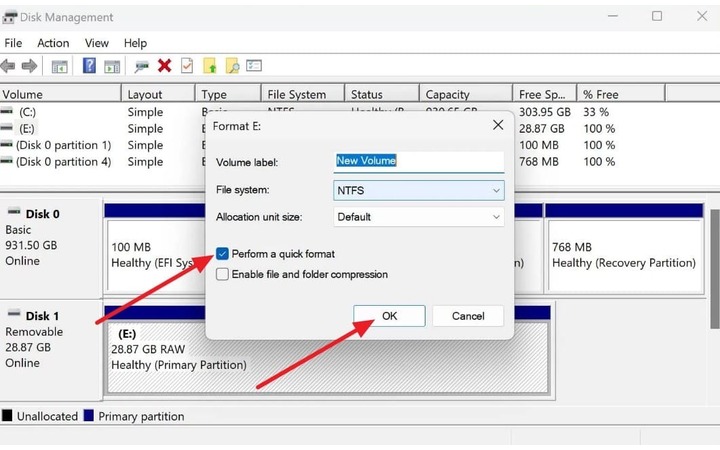Sort by the Status column header
720x450 pixels.
(382, 94)
